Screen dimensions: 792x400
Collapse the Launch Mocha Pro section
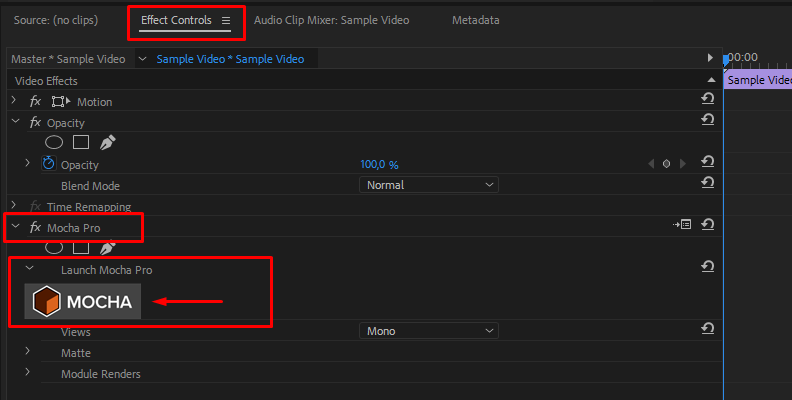[x=29, y=268]
